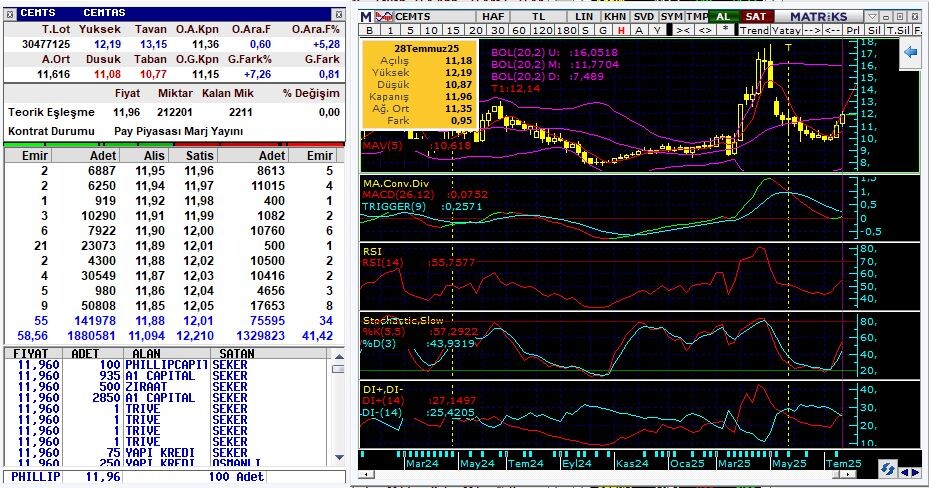Click the SVD button in chart header
This screenshot has width=929, height=488.
pyautogui.click(x=643, y=17)
